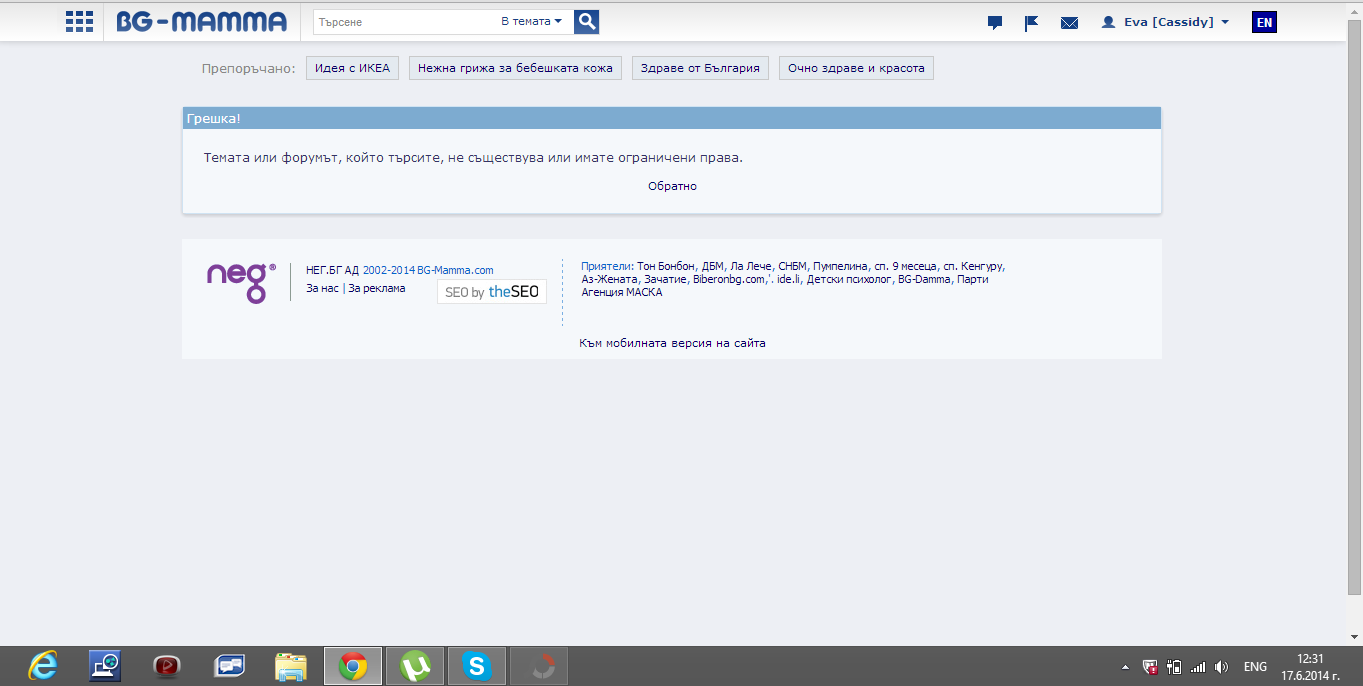Open the chat bubble notifications icon

coord(994,23)
